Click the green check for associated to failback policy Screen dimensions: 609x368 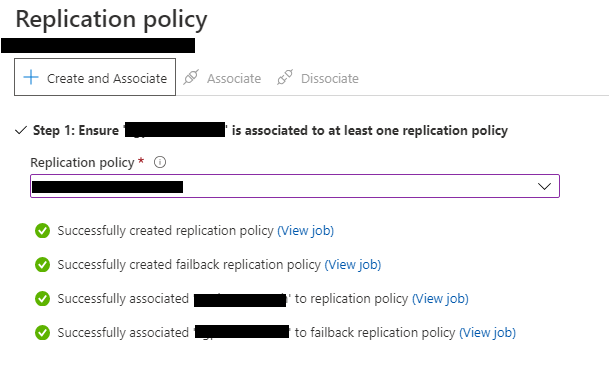tap(42, 333)
